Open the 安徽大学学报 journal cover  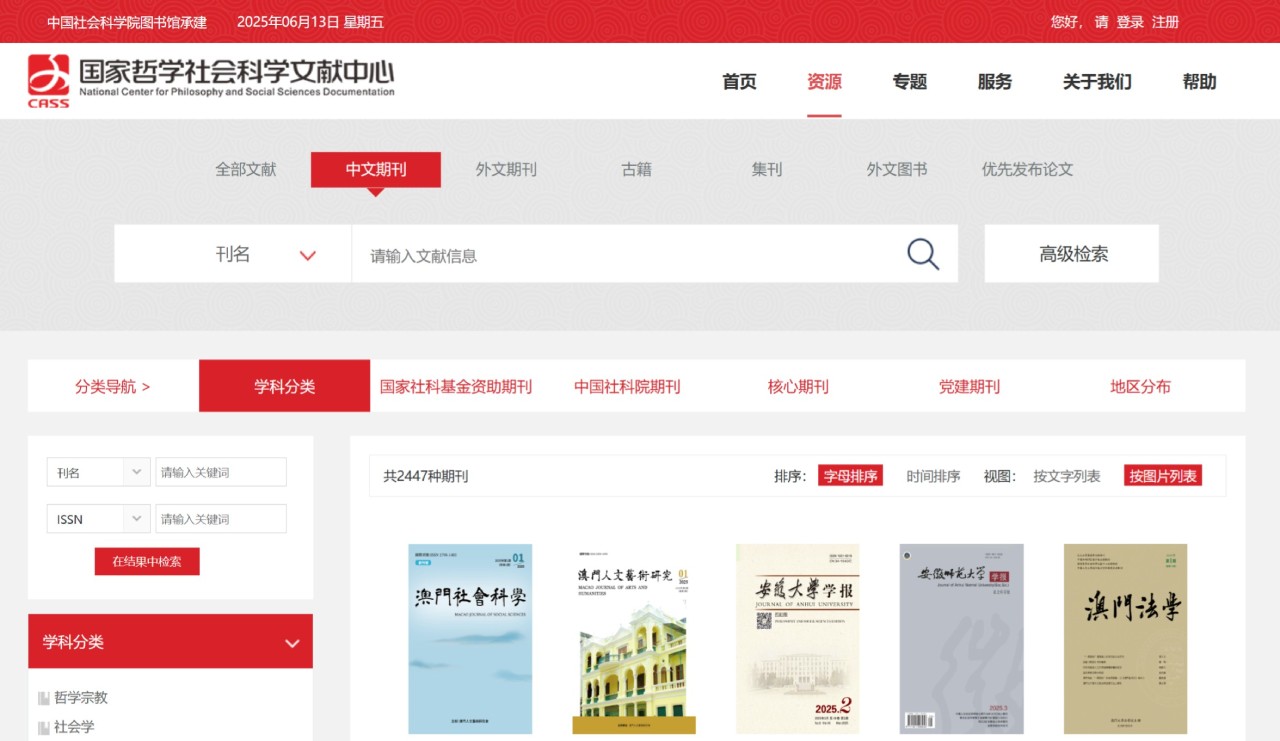798,639
